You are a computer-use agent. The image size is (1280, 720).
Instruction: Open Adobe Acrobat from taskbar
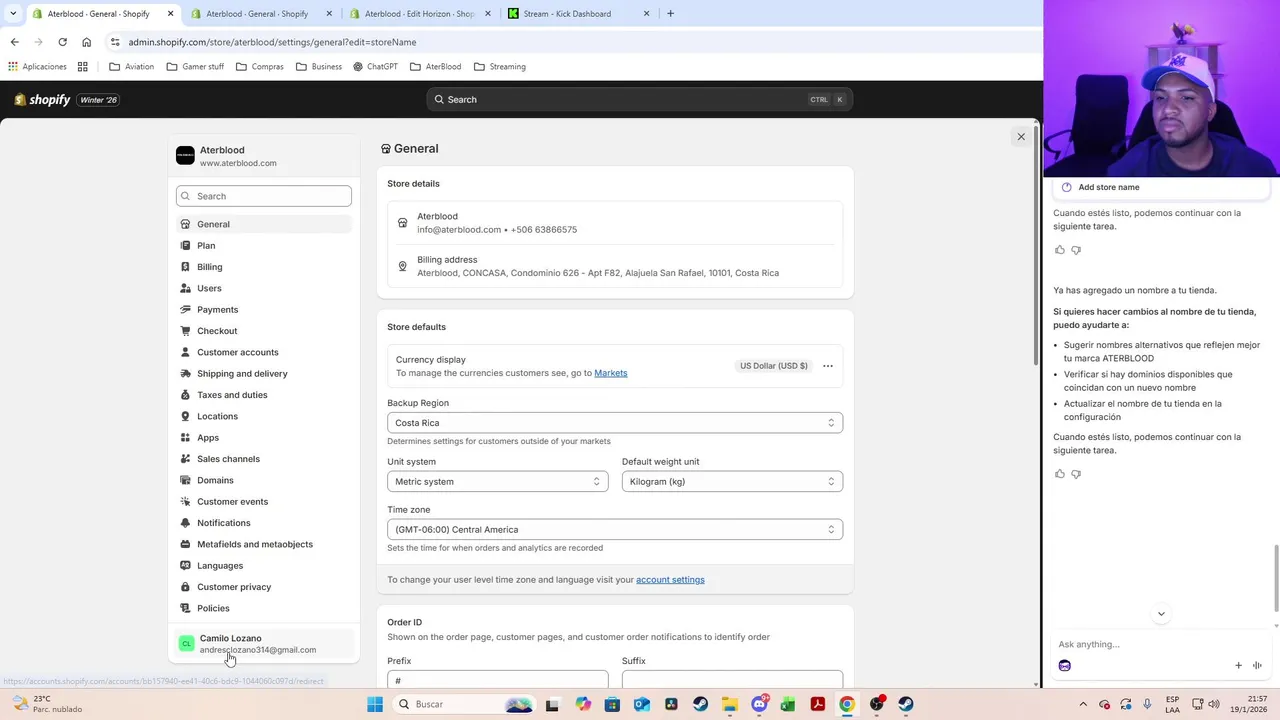point(817,704)
